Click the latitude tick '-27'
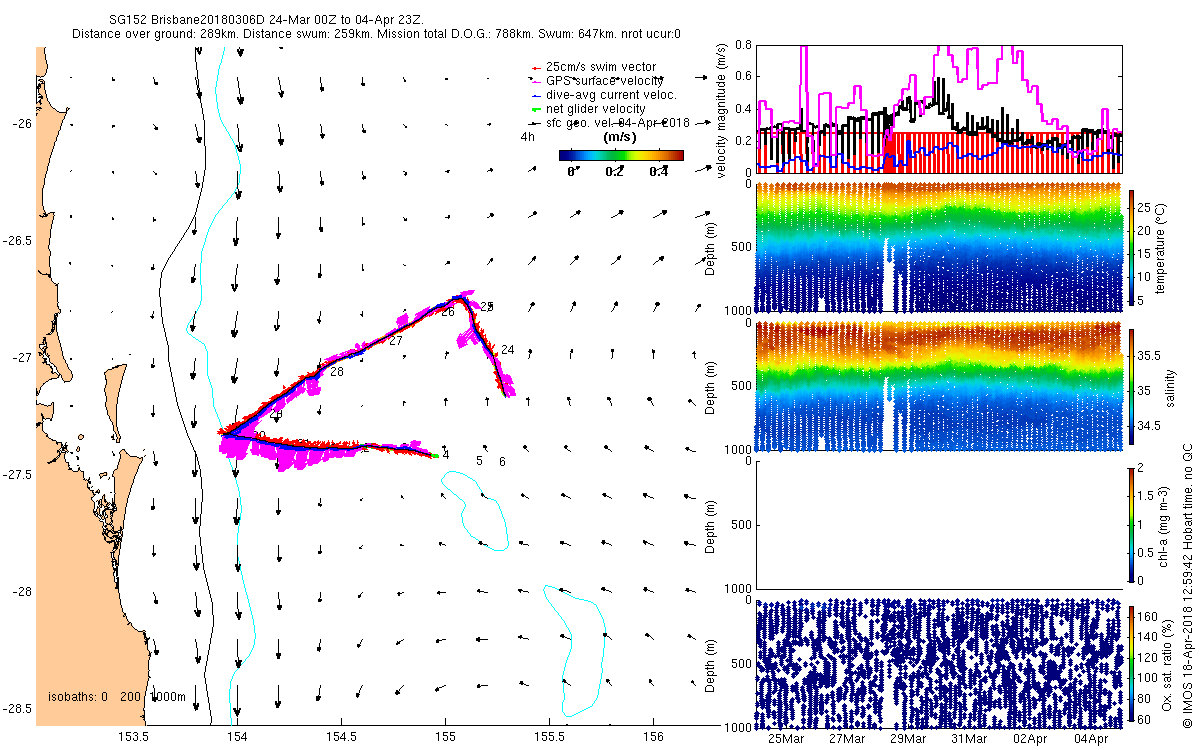Viewport: 1200px width, 750px height. [22, 358]
